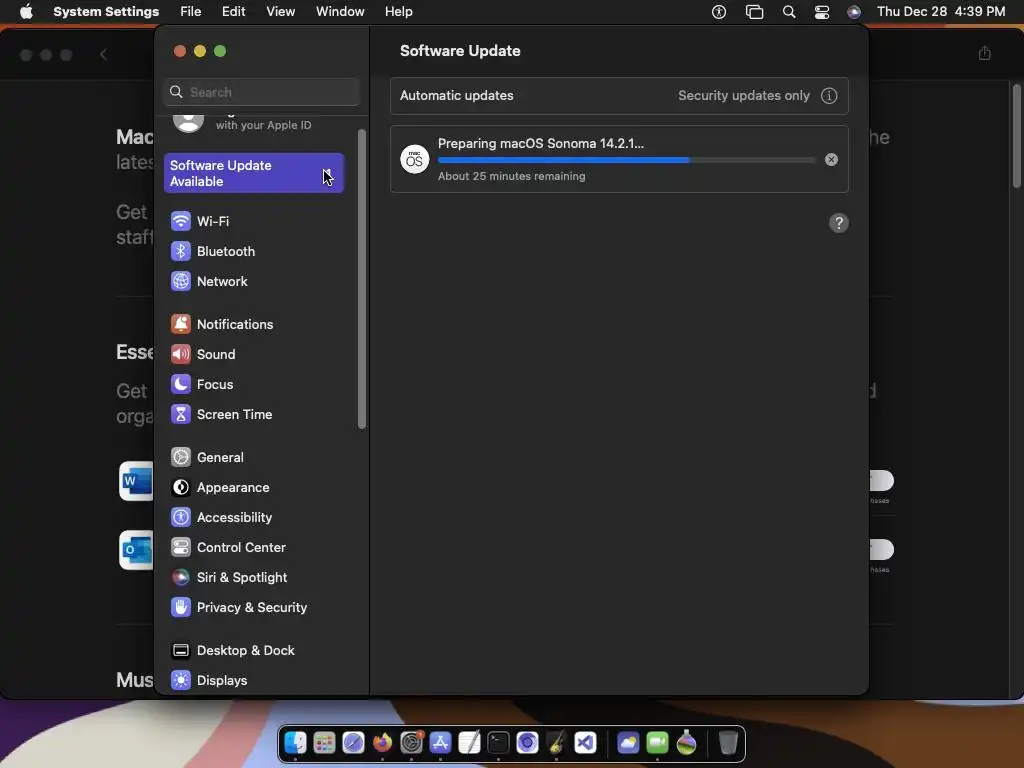Viewport: 1024px width, 768px height.
Task: Open Control Center from menu bar
Action: tap(822, 12)
